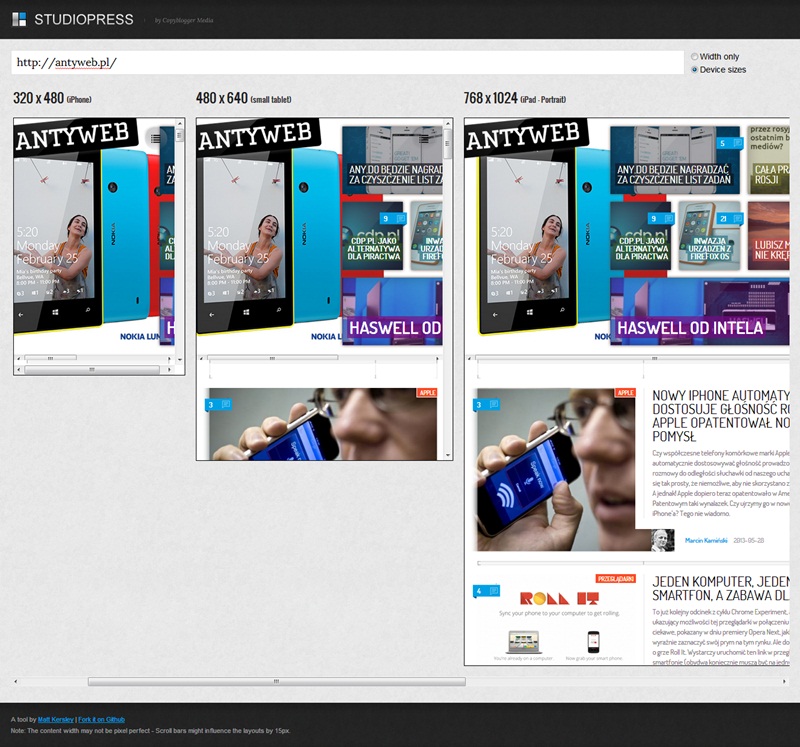This screenshot has width=800, height=747.
Task: Click the URL input field with antyweb.pl
Action: pyautogui.click(x=348, y=62)
